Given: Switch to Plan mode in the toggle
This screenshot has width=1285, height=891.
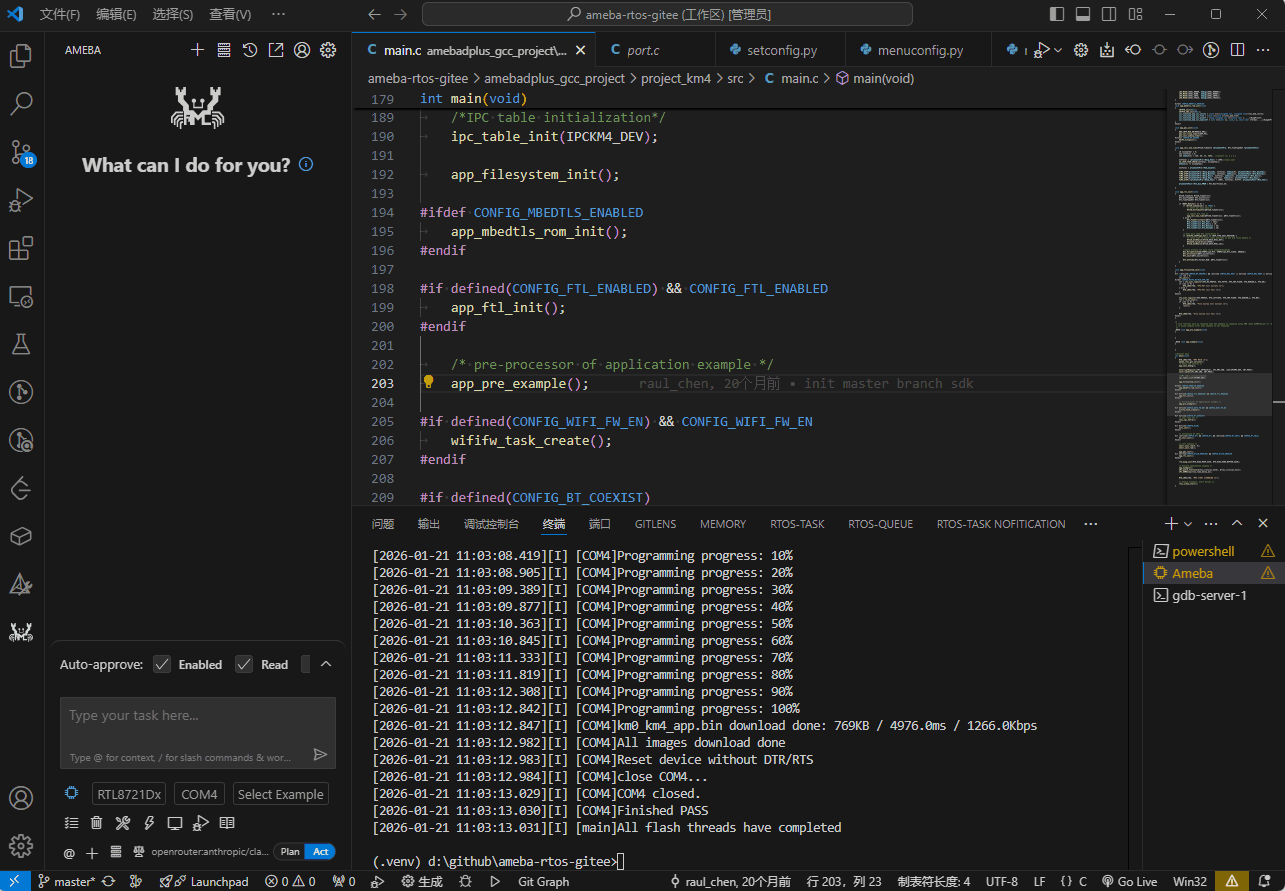Looking at the screenshot, I should click(x=289, y=852).
